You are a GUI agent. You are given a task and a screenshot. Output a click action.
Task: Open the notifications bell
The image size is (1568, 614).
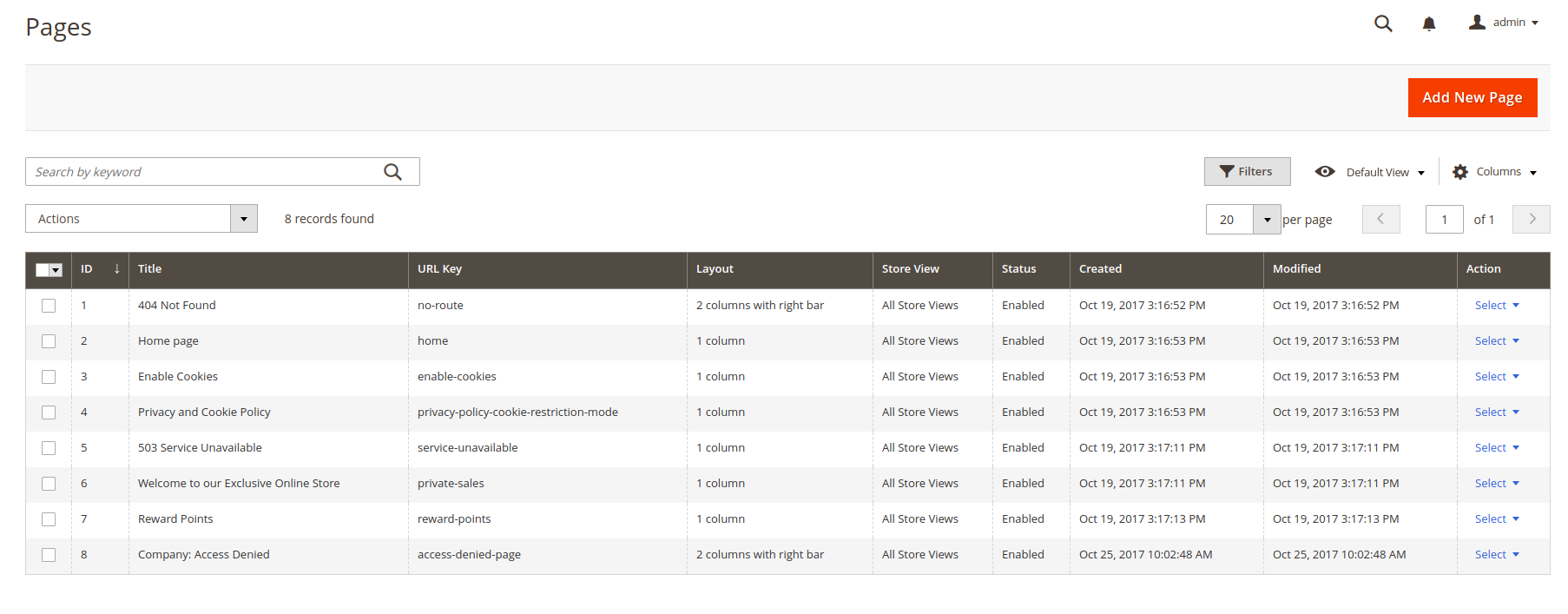click(x=1429, y=23)
